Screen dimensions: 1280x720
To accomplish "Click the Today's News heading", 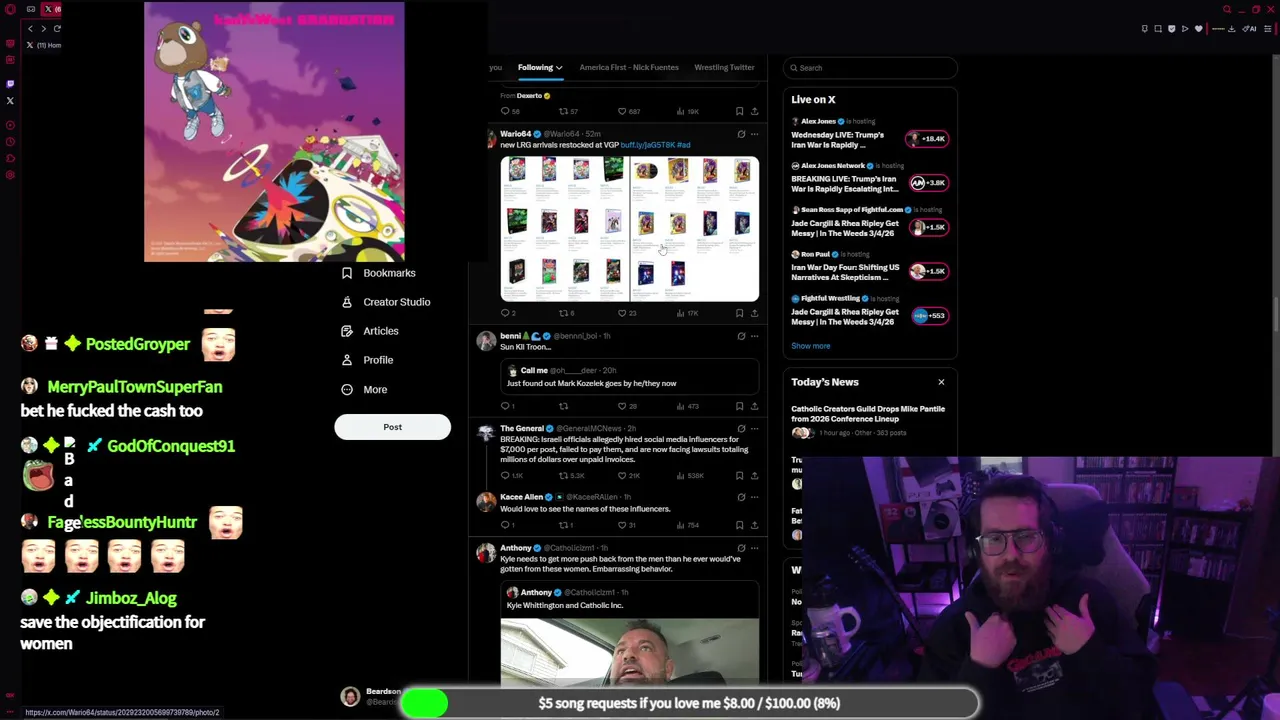I will click(825, 382).
